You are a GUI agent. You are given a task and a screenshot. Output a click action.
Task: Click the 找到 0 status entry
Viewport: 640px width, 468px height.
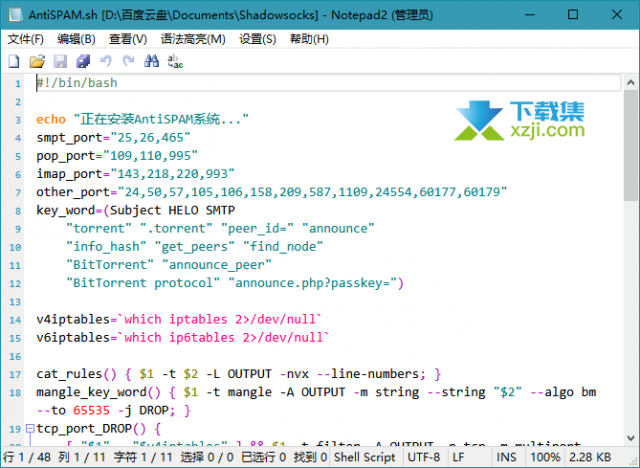click(311, 457)
